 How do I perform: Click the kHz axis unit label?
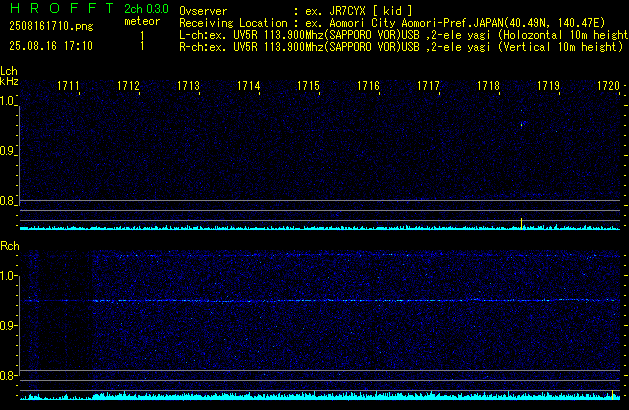(9, 81)
